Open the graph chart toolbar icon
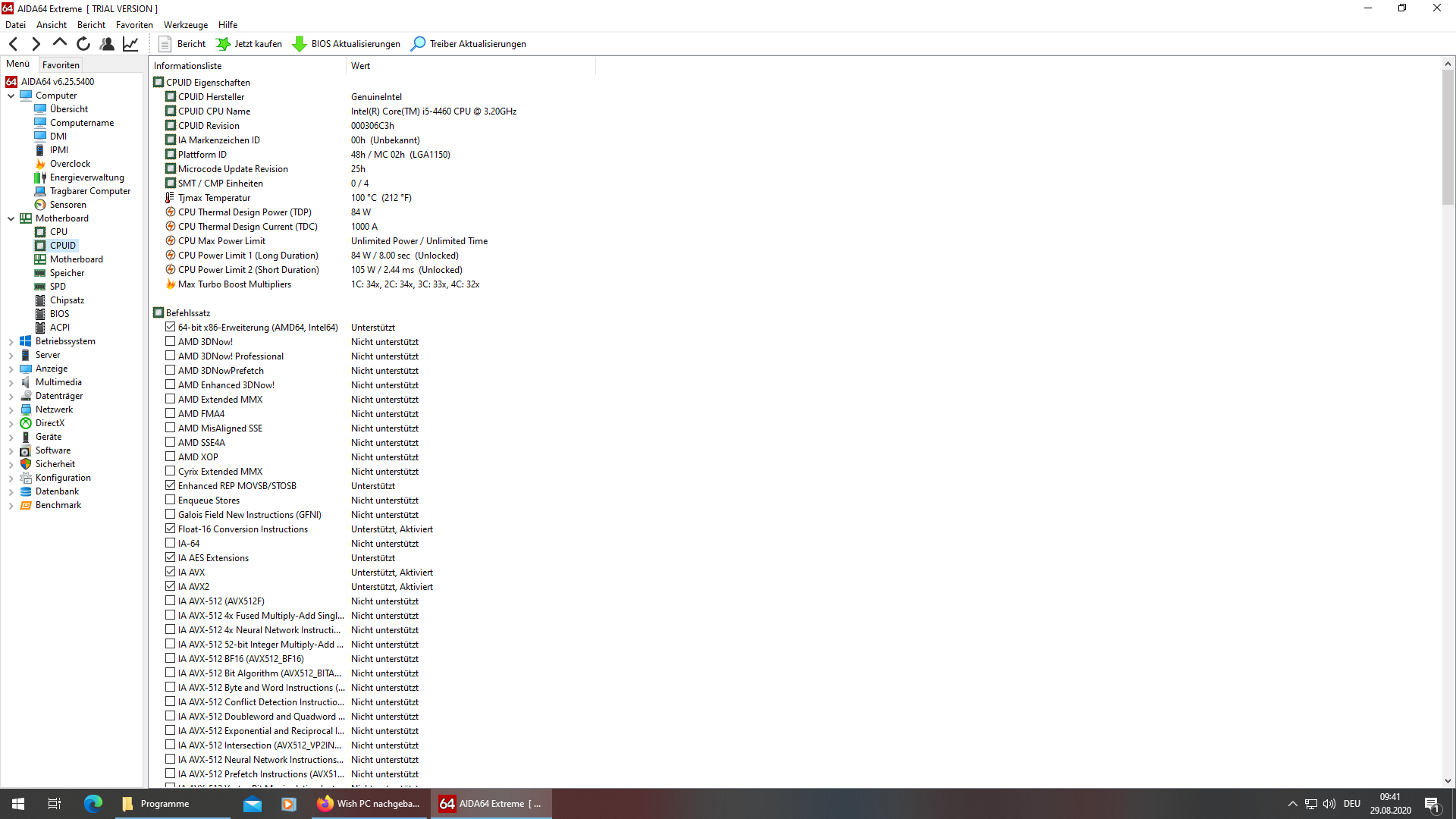 tap(130, 44)
